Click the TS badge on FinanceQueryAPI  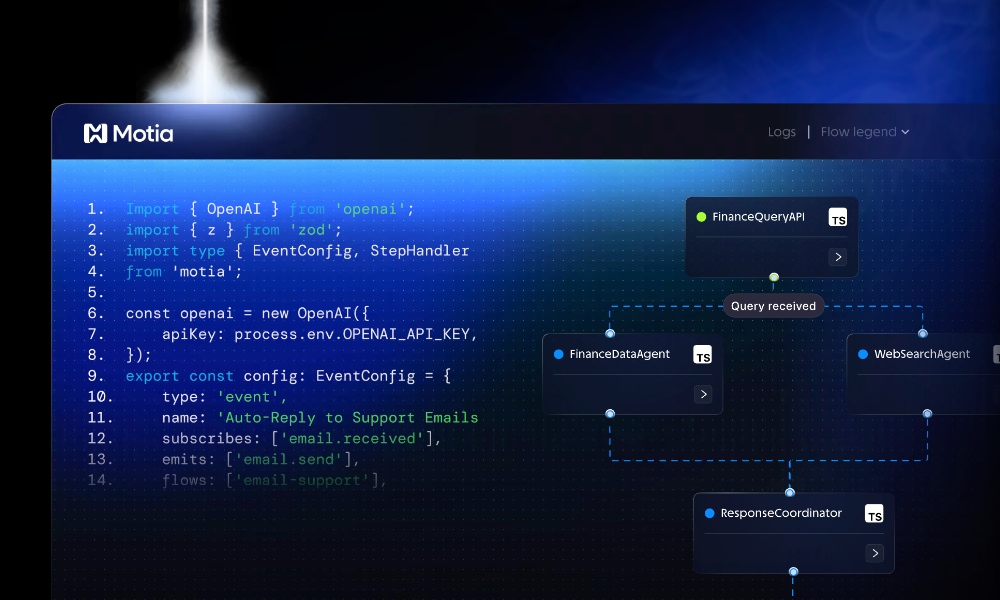tap(838, 216)
